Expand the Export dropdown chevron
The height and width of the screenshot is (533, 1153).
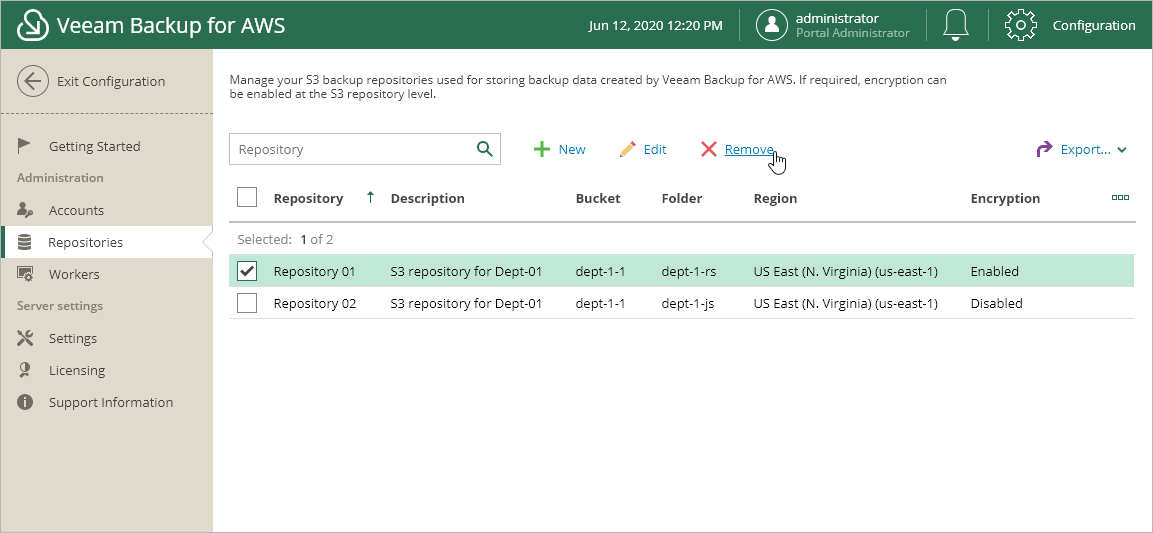(x=1122, y=150)
